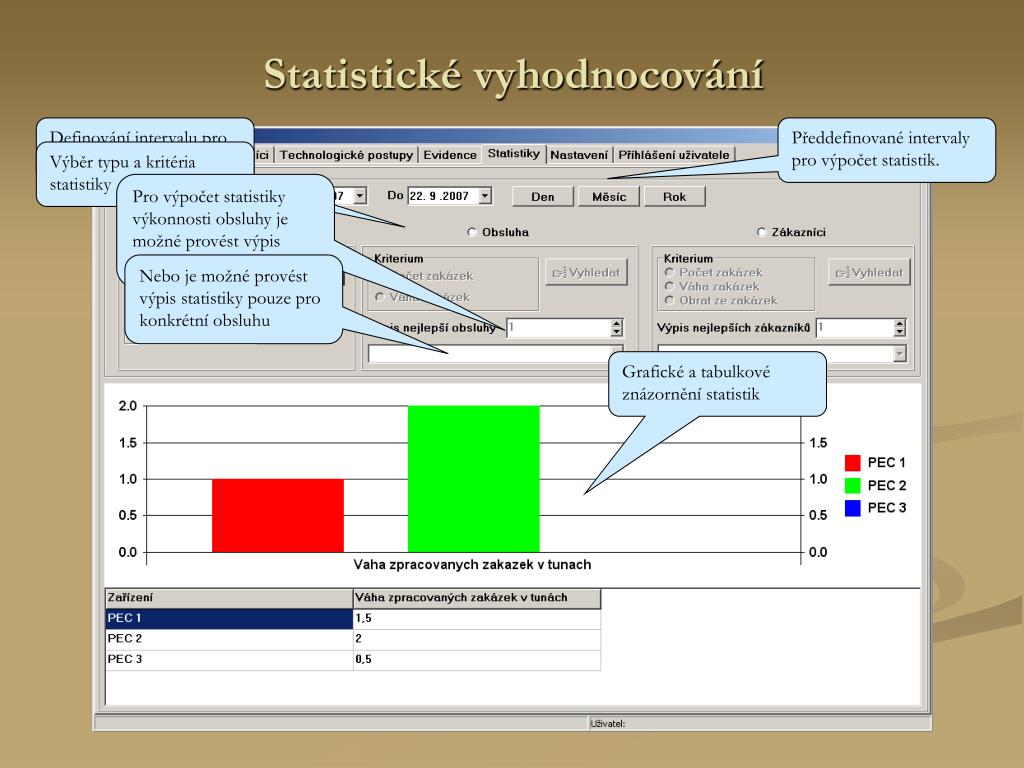
Task: Click the green PEC 2 legend swatch
Action: tap(852, 485)
